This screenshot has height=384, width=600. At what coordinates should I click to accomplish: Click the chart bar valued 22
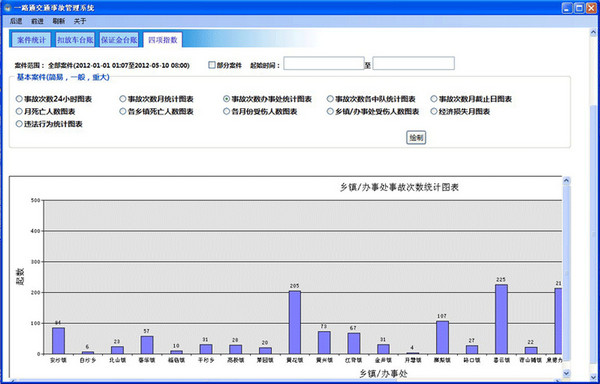pos(531,350)
